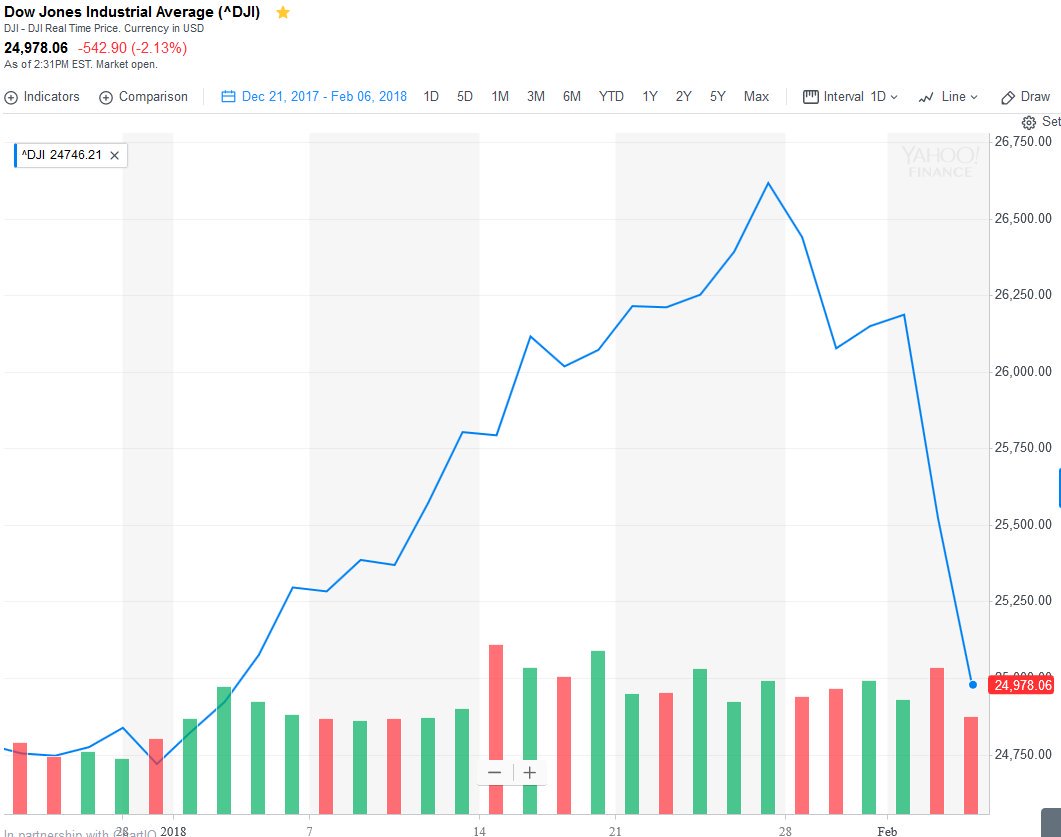Zoom out the chart with minus button
1061x837 pixels.
point(495,773)
